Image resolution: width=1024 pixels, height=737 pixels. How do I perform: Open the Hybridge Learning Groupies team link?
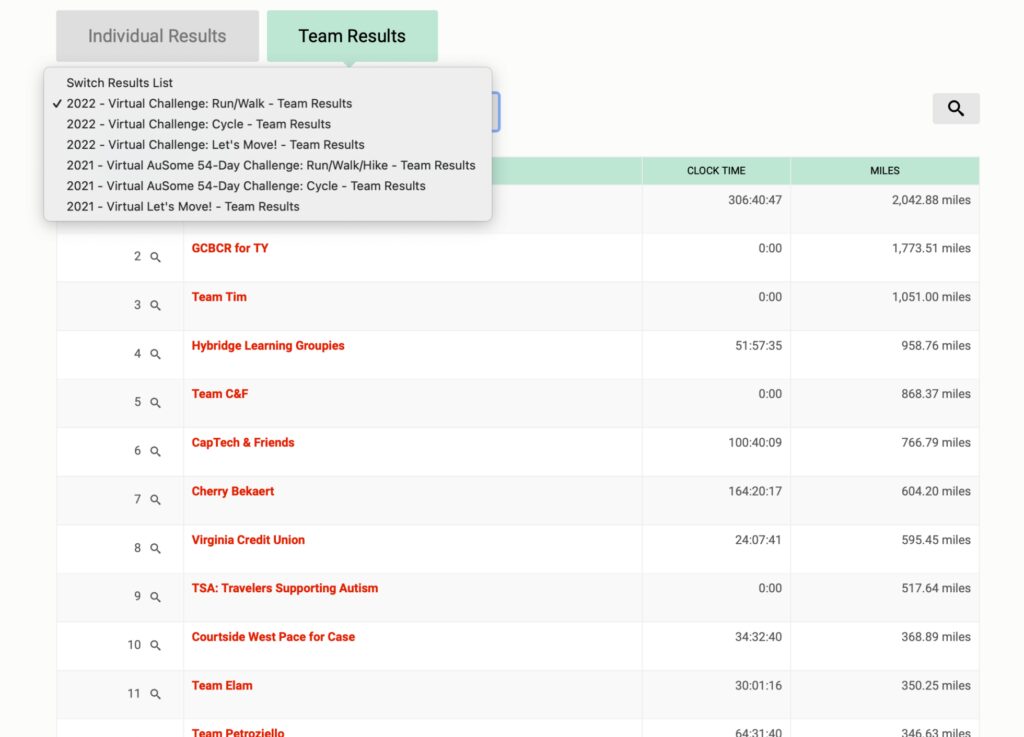coord(268,346)
